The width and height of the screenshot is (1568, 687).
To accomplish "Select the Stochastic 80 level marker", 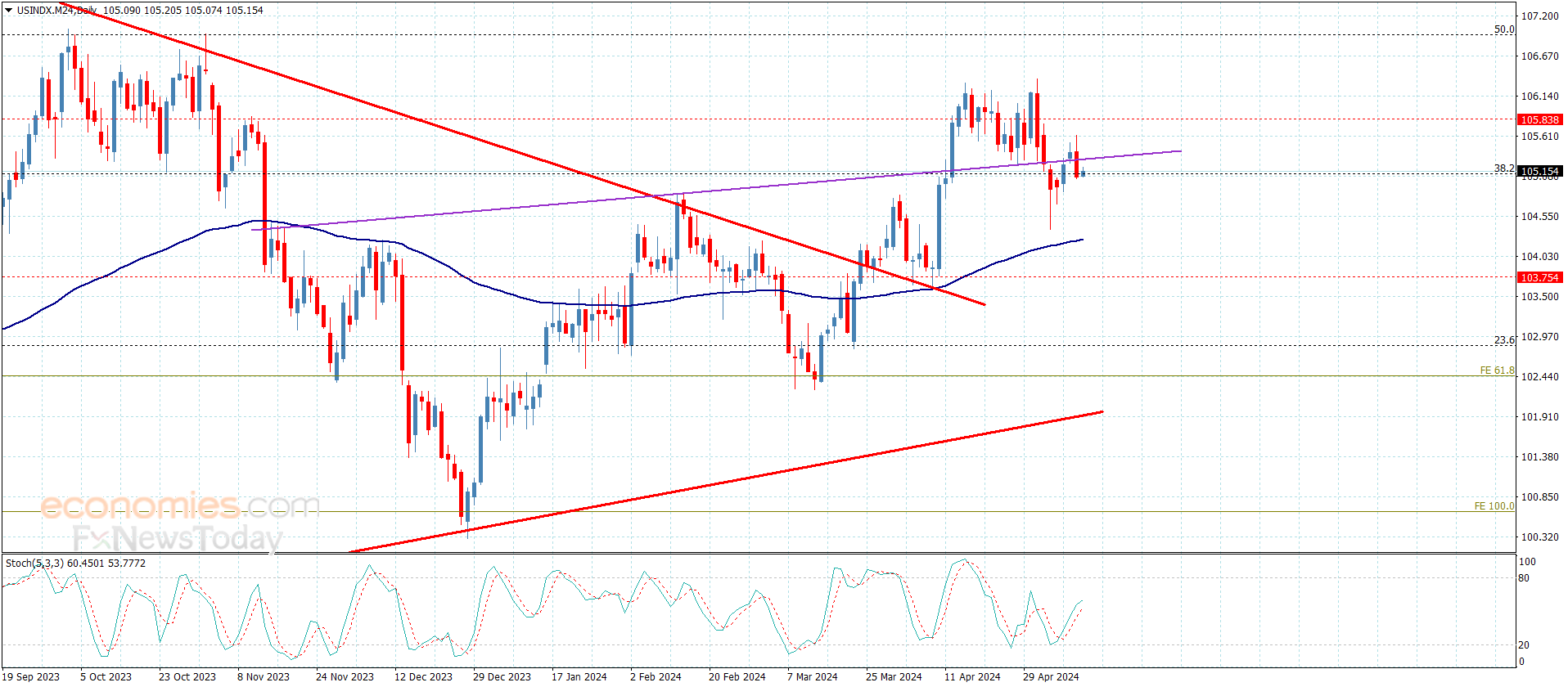I will click(1524, 578).
